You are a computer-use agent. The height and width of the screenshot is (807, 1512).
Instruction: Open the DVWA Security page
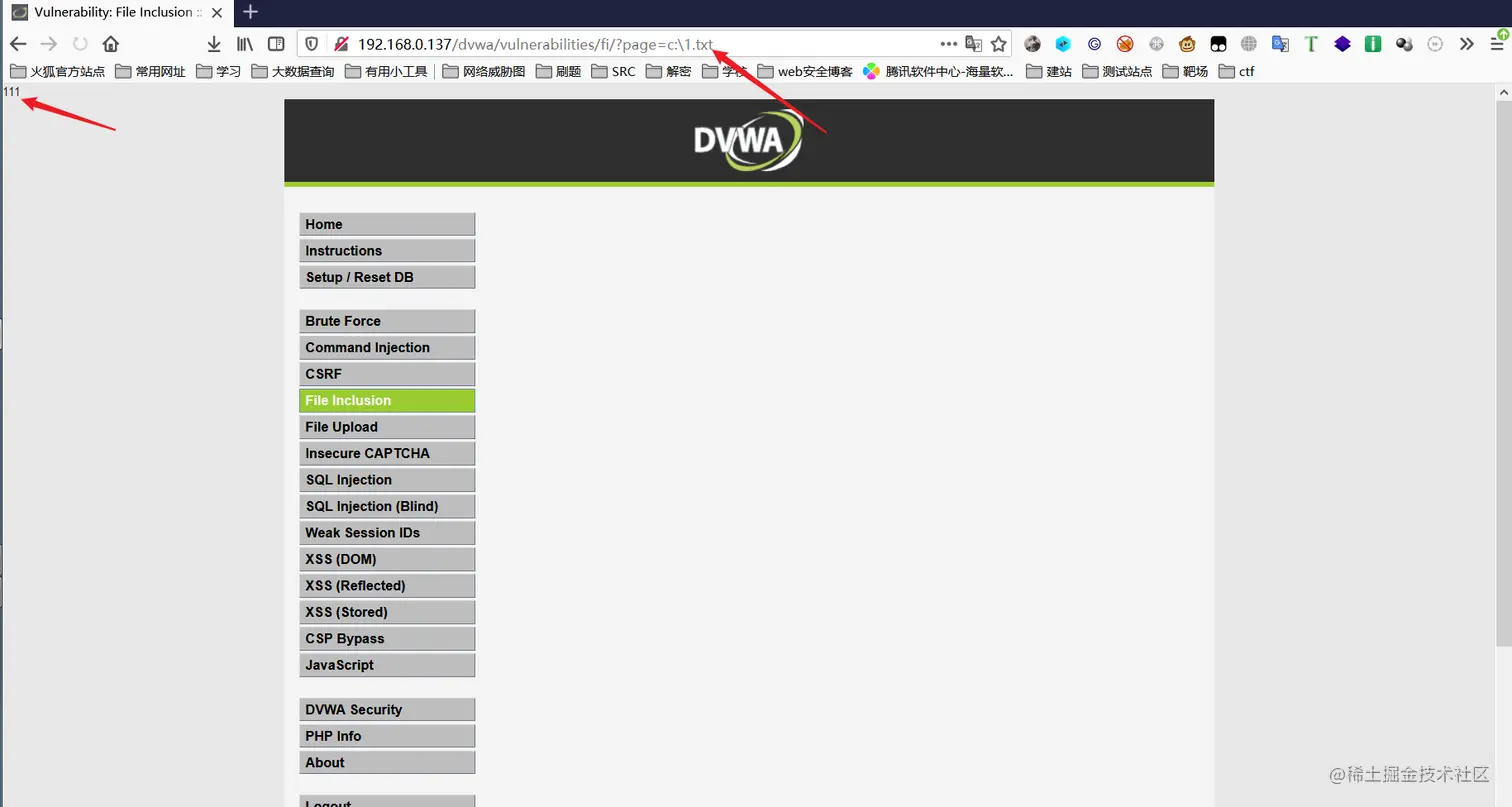point(387,710)
